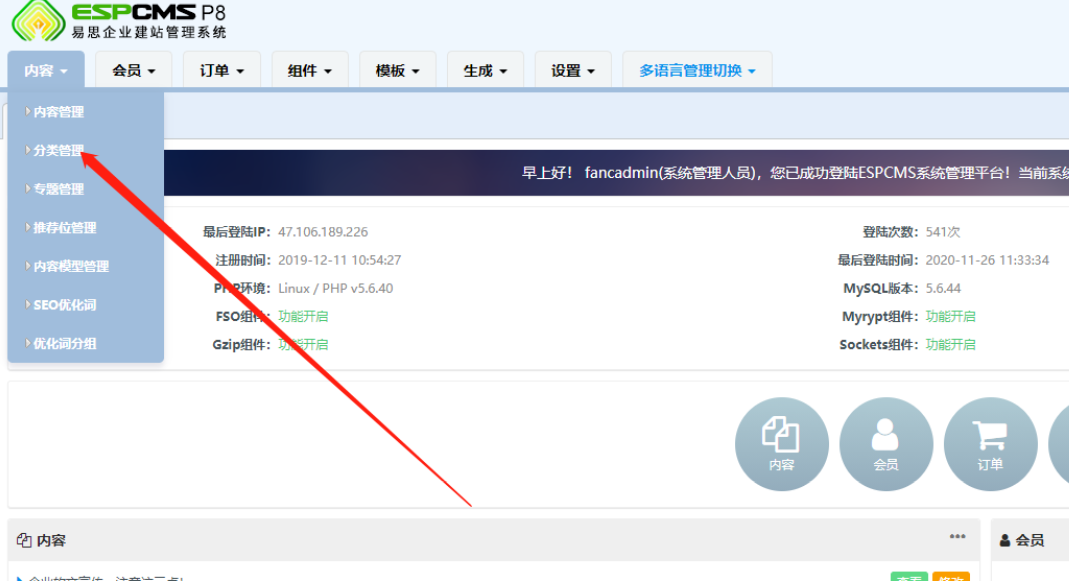Open the 设置 dropdown menu

[573, 71]
